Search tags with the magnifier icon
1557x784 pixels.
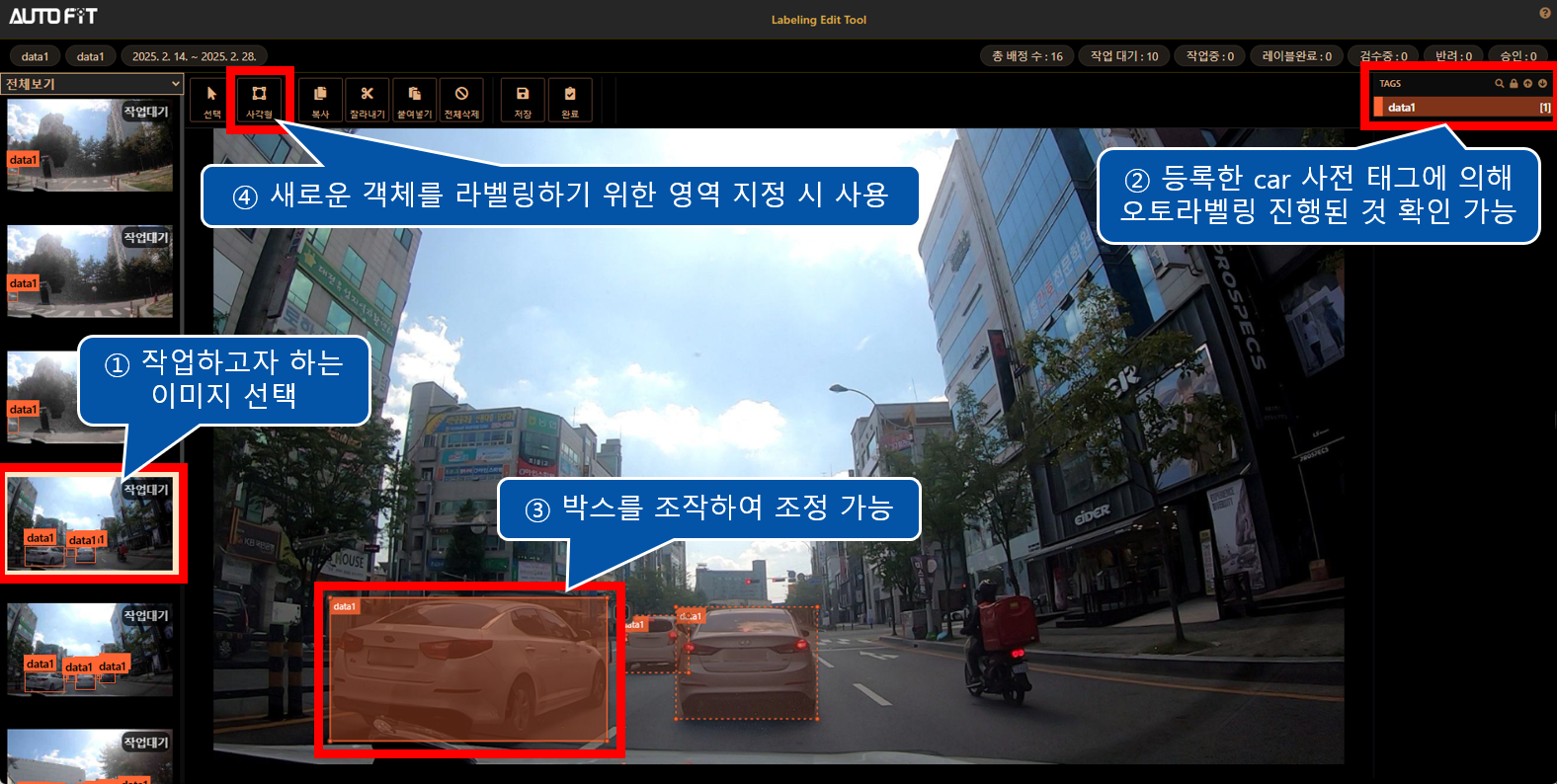tap(1499, 84)
